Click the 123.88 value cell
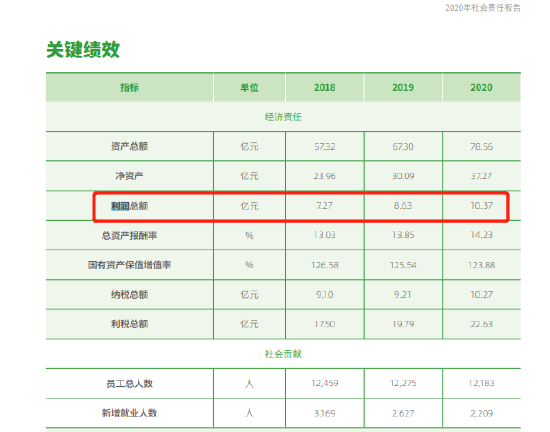The width and height of the screenshot is (550, 432). [482, 265]
